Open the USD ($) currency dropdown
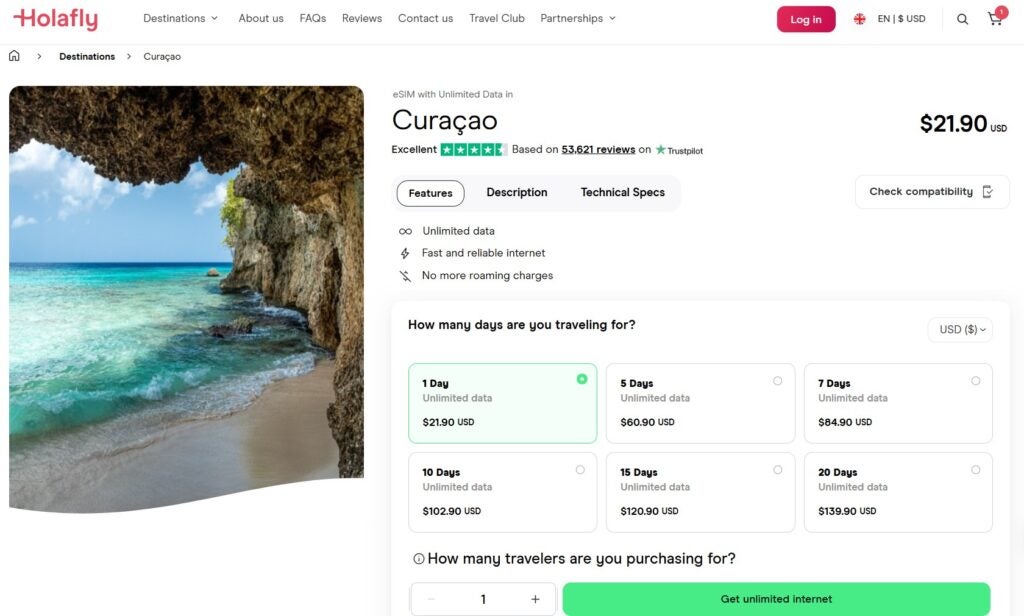This screenshot has width=1024, height=616. tap(960, 329)
